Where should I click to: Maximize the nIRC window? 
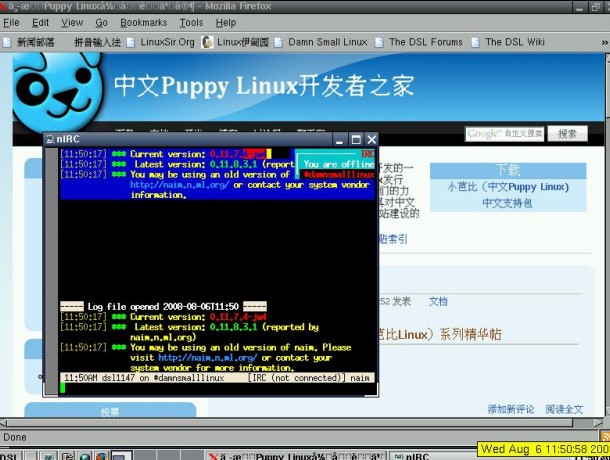tap(356, 139)
